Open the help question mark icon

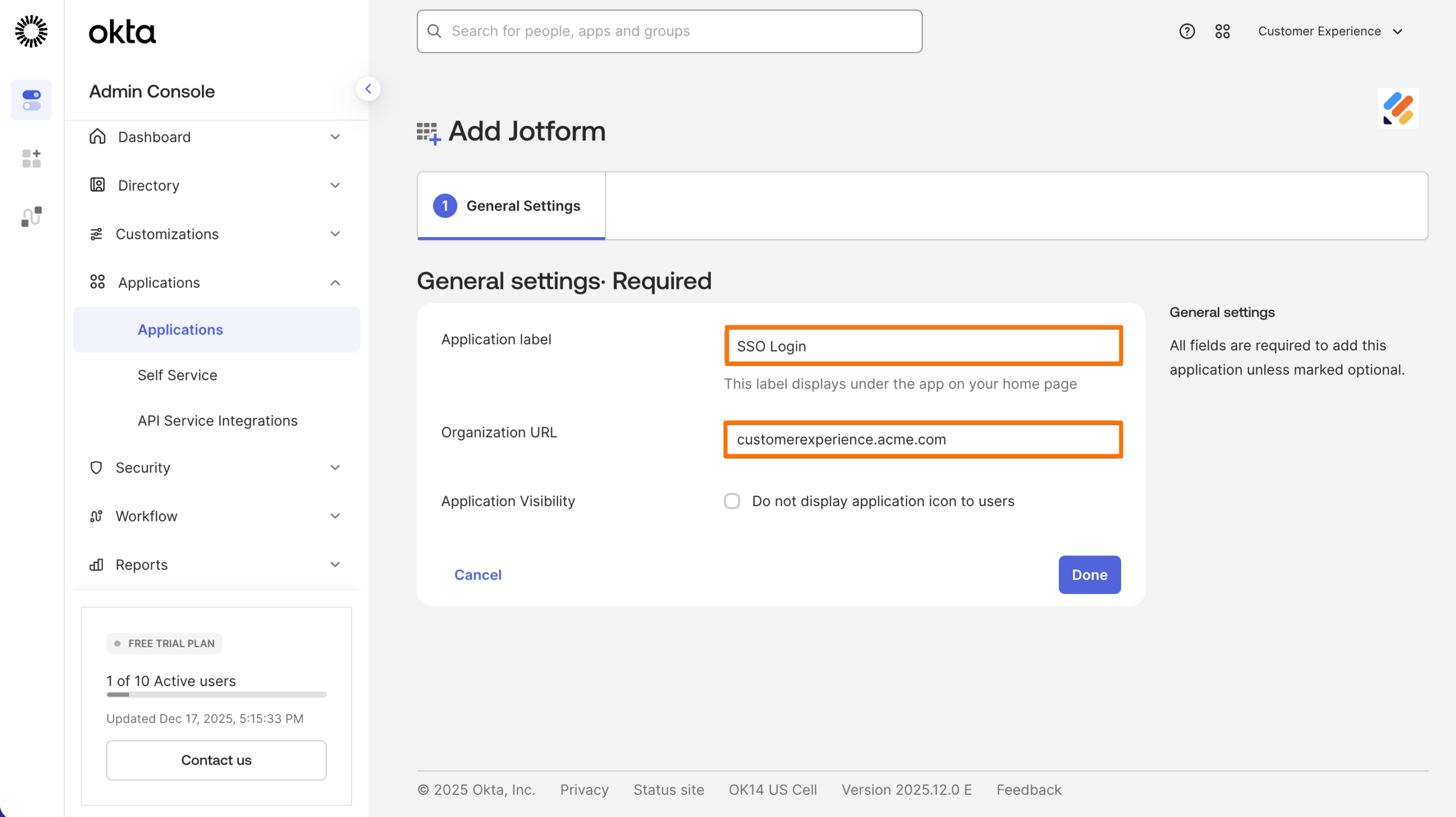(1186, 31)
